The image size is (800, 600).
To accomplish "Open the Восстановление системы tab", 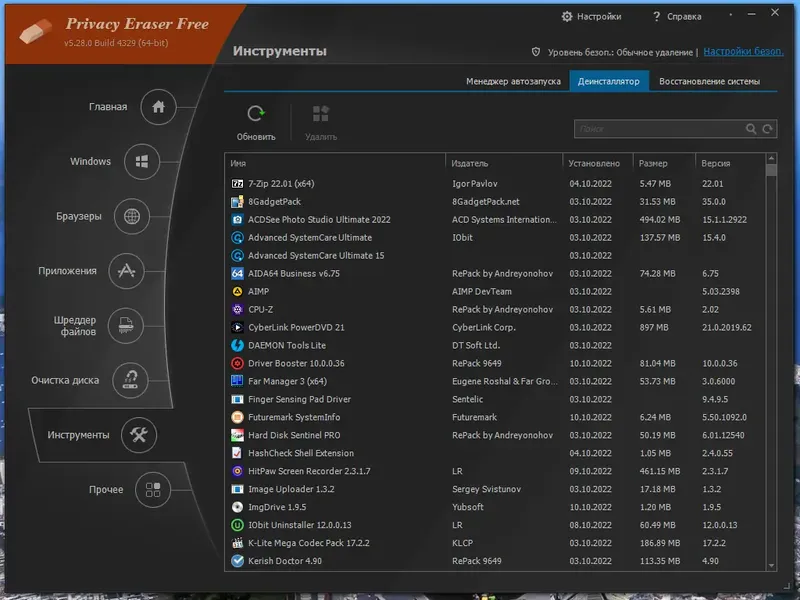I will coord(712,80).
